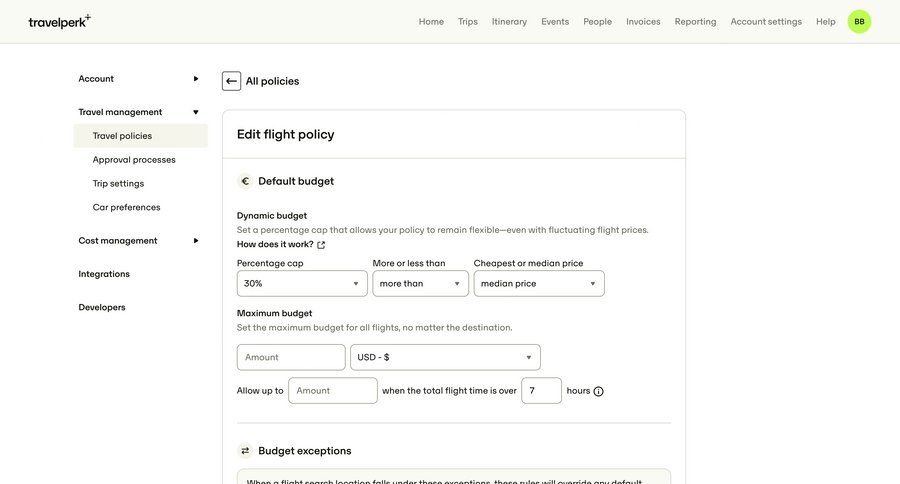
Task: Click the BB user avatar
Action: point(859,21)
